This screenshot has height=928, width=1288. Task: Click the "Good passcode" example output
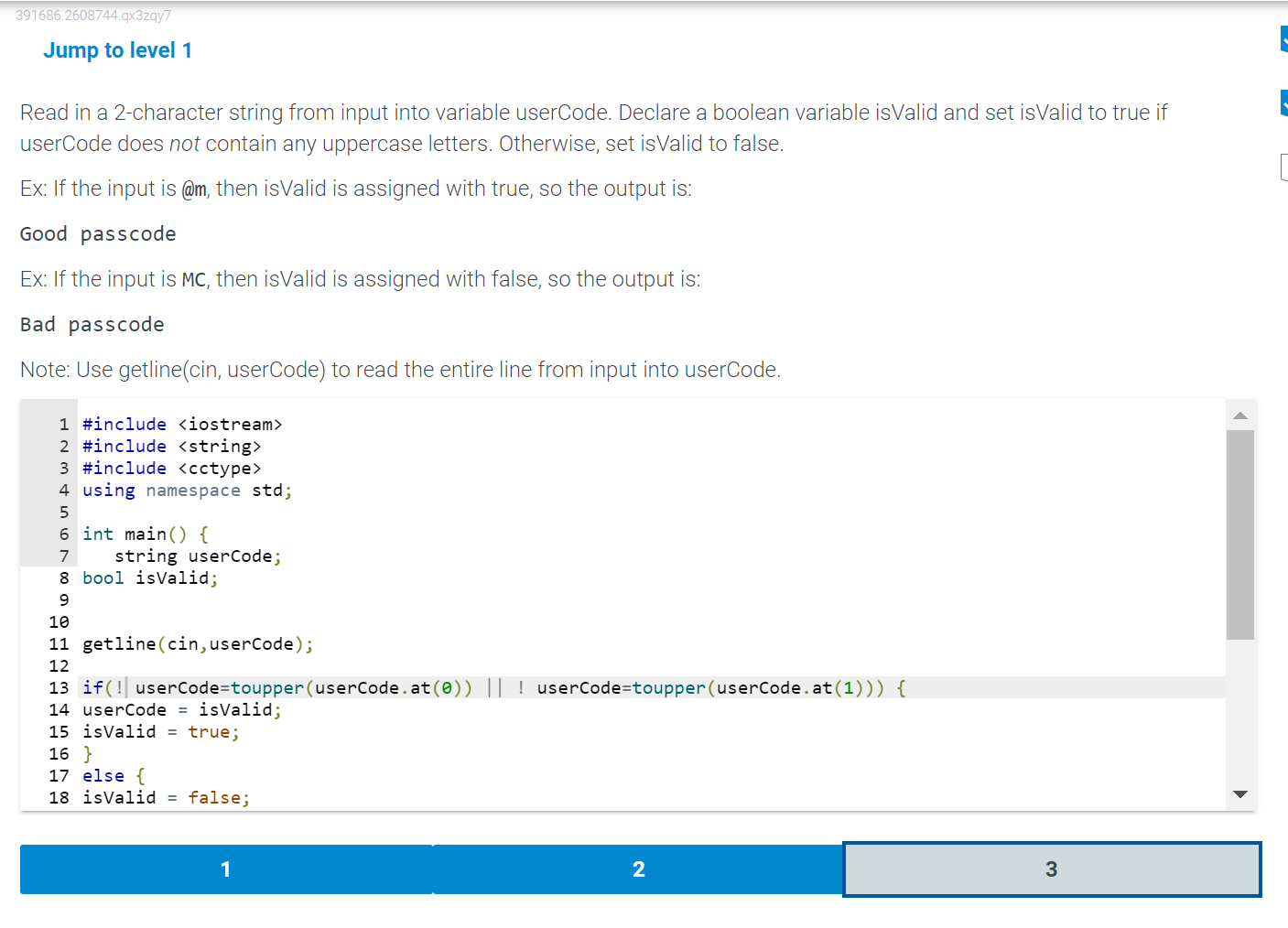98,234
